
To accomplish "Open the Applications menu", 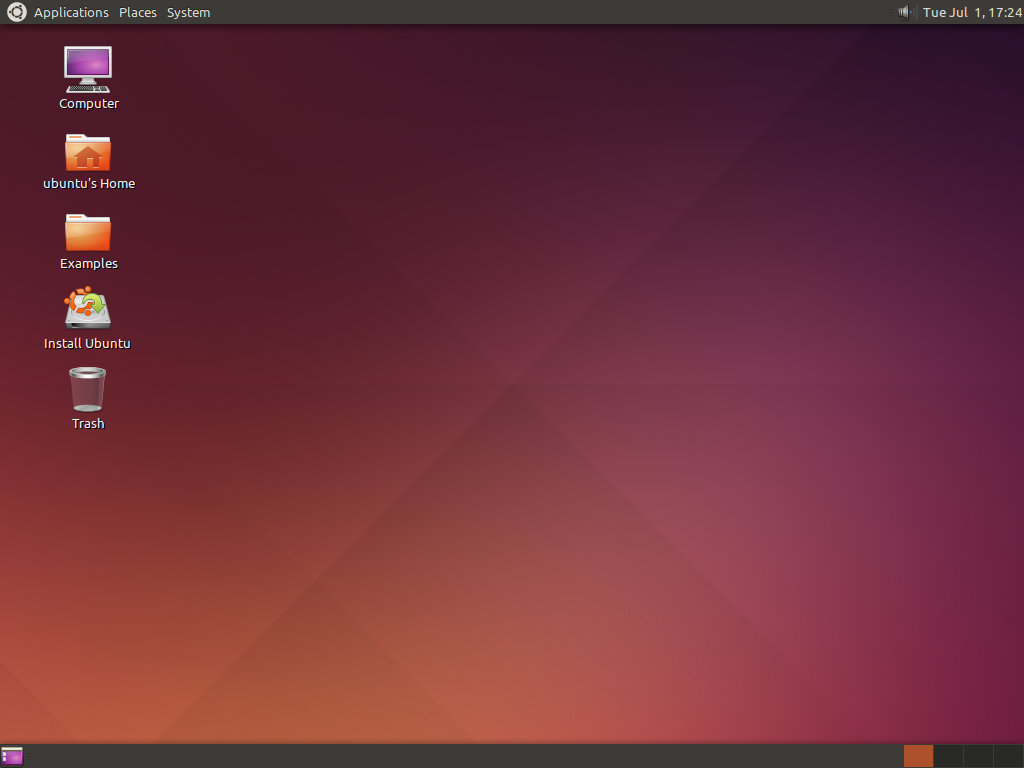I will coord(71,12).
